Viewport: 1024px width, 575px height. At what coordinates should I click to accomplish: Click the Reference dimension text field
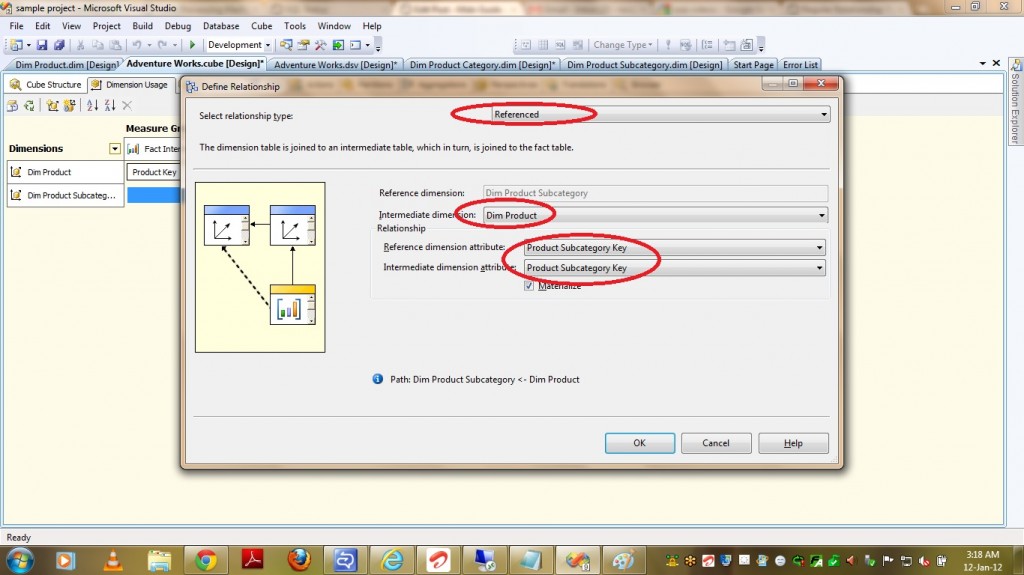click(x=655, y=193)
